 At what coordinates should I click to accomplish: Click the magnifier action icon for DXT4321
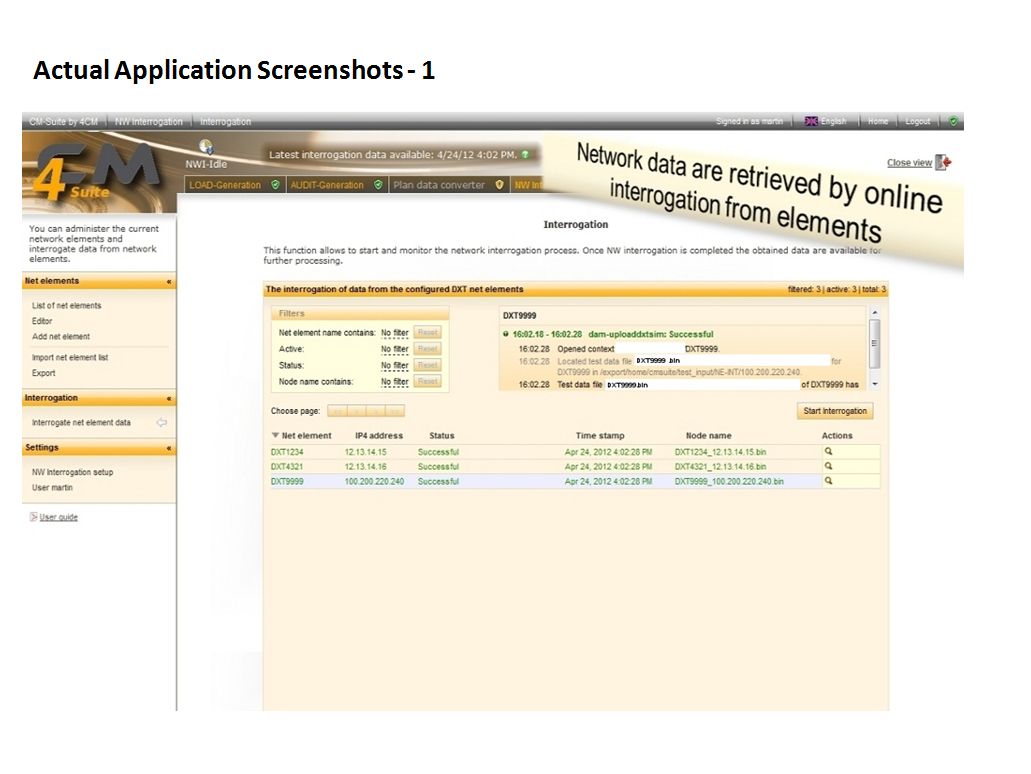click(828, 466)
